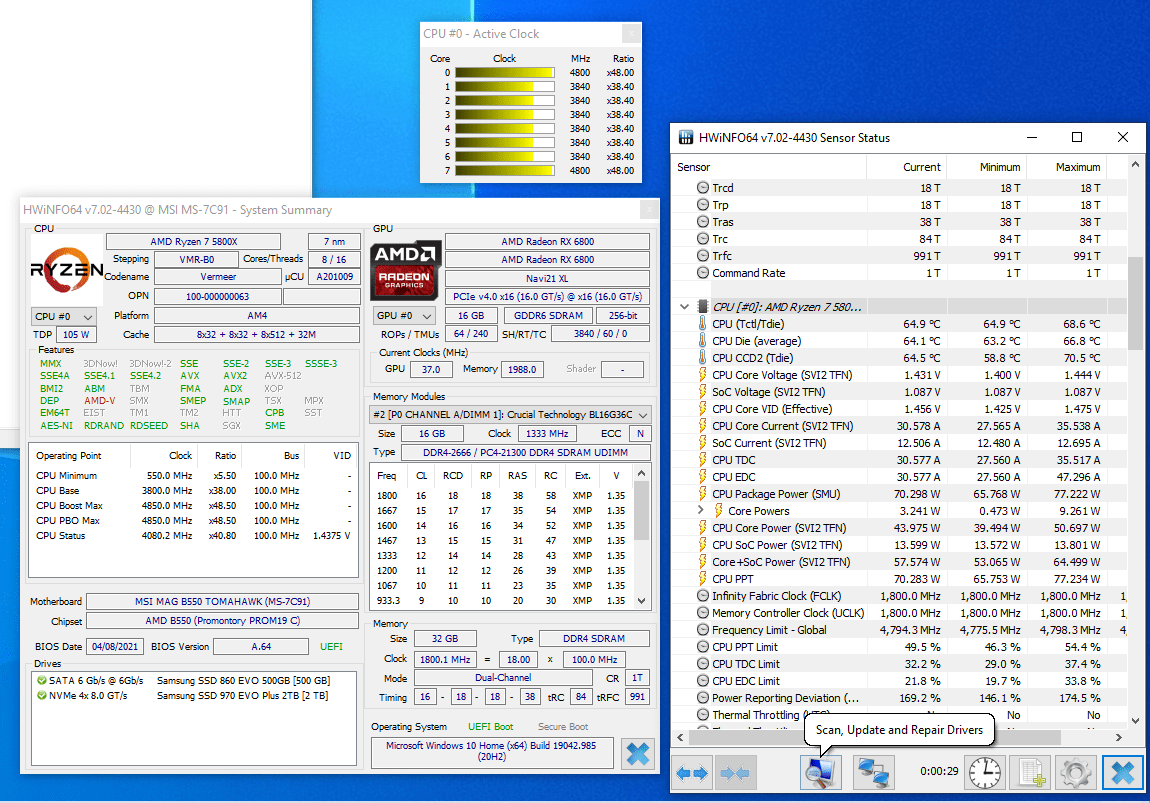Viewport: 1150px width, 803px height.
Task: Select the Power Reporting Deviation row
Action: pyautogui.click(x=899, y=698)
